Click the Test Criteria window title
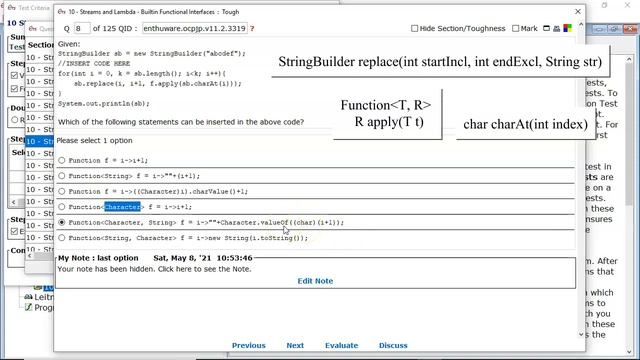Image resolution: width=640 pixels, height=360 pixels. [34, 8]
